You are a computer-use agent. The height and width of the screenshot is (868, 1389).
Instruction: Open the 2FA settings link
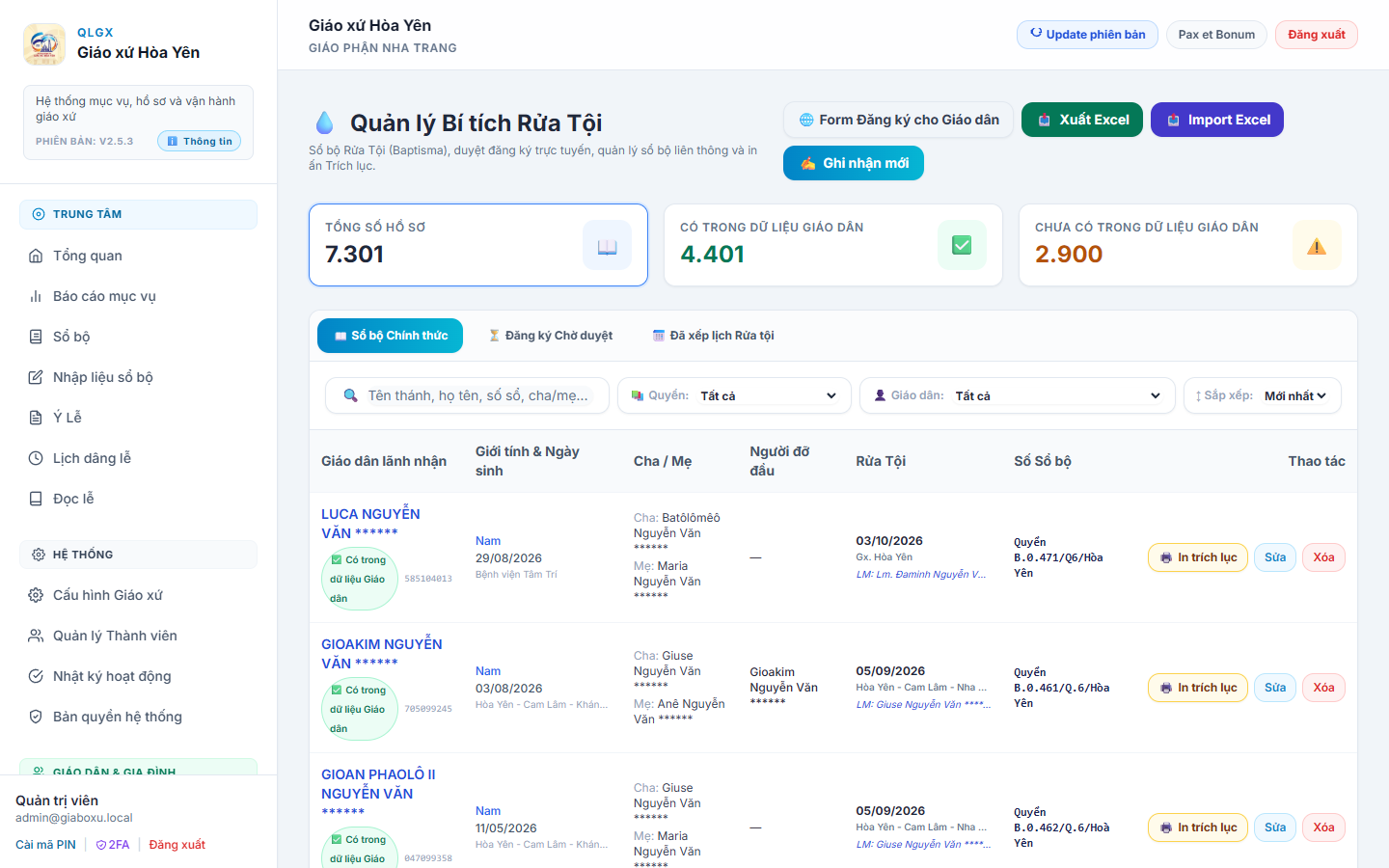tap(113, 845)
